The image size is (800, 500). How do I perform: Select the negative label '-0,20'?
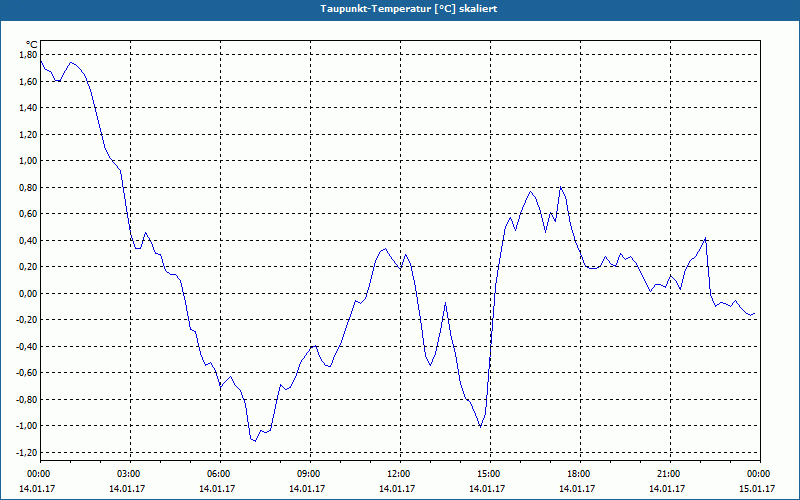click(26, 320)
